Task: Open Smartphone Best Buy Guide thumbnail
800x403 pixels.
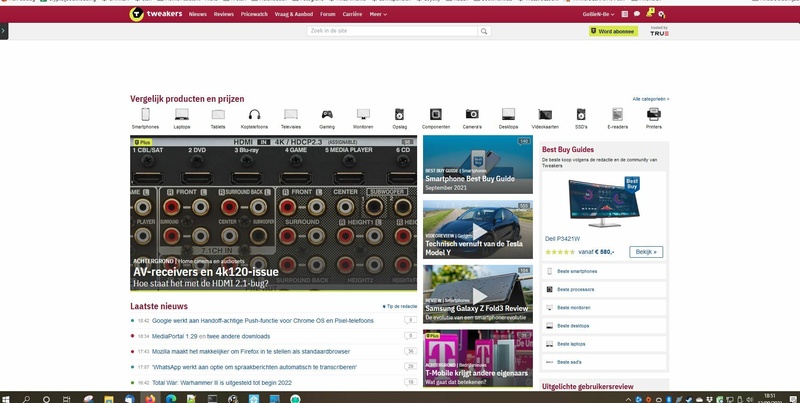Action: tap(478, 164)
